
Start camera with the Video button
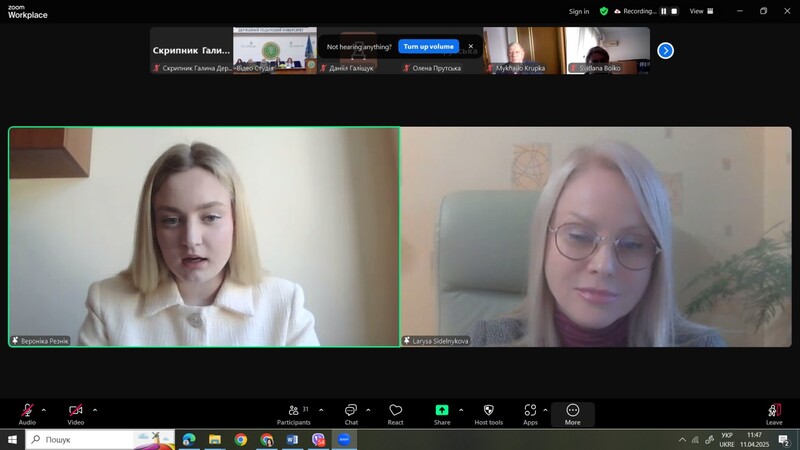click(76, 414)
